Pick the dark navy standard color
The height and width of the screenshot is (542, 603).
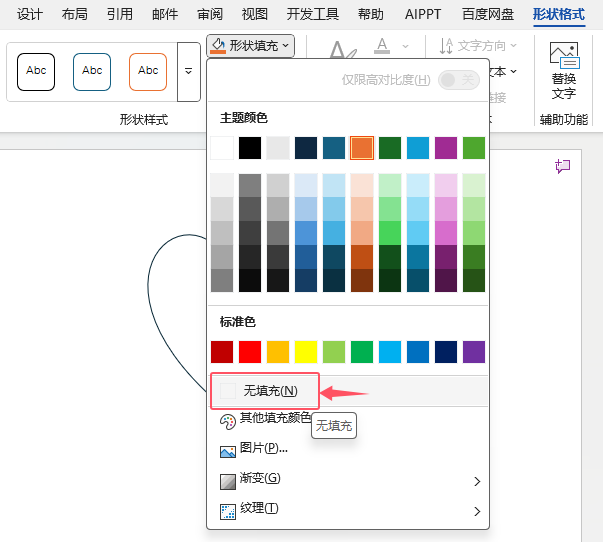(446, 352)
